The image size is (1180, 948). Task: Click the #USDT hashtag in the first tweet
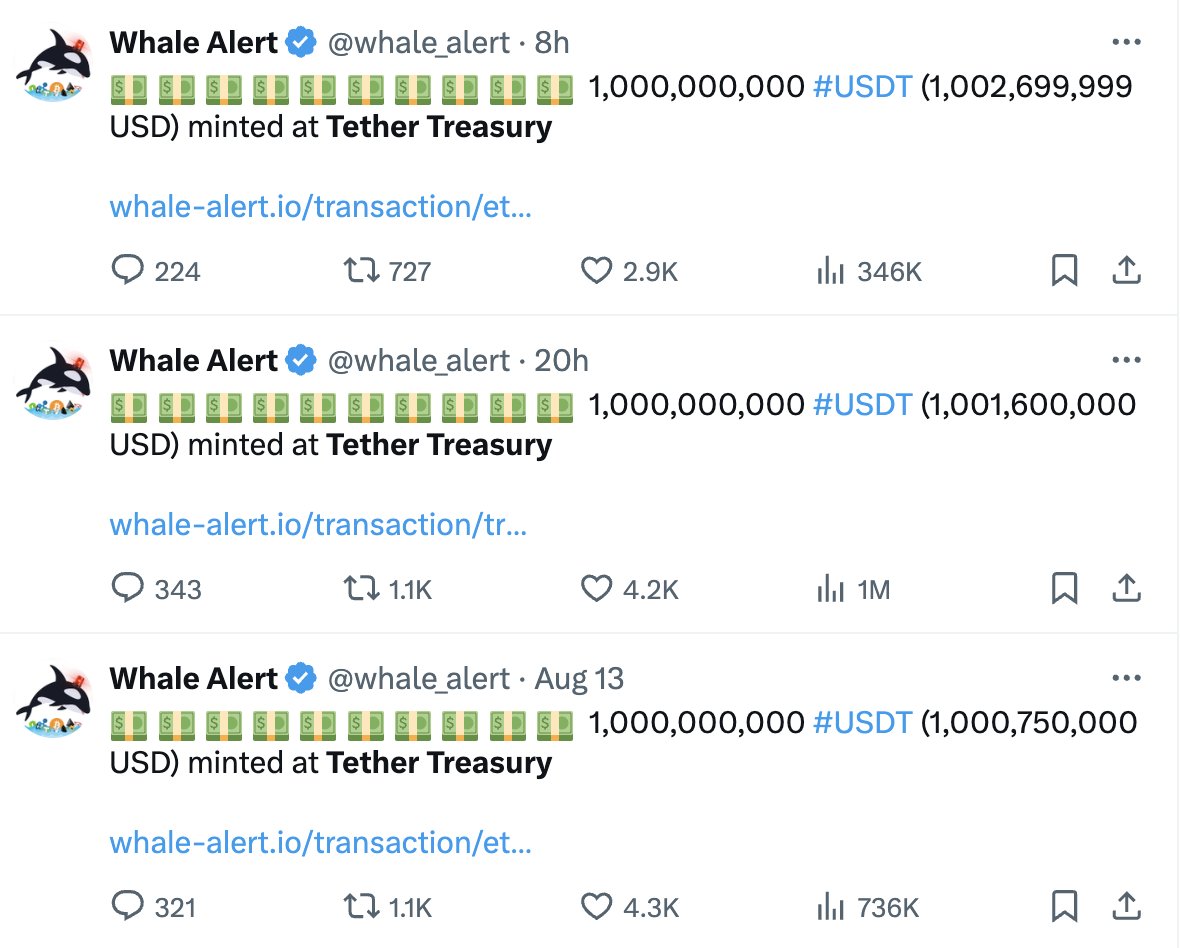(862, 87)
